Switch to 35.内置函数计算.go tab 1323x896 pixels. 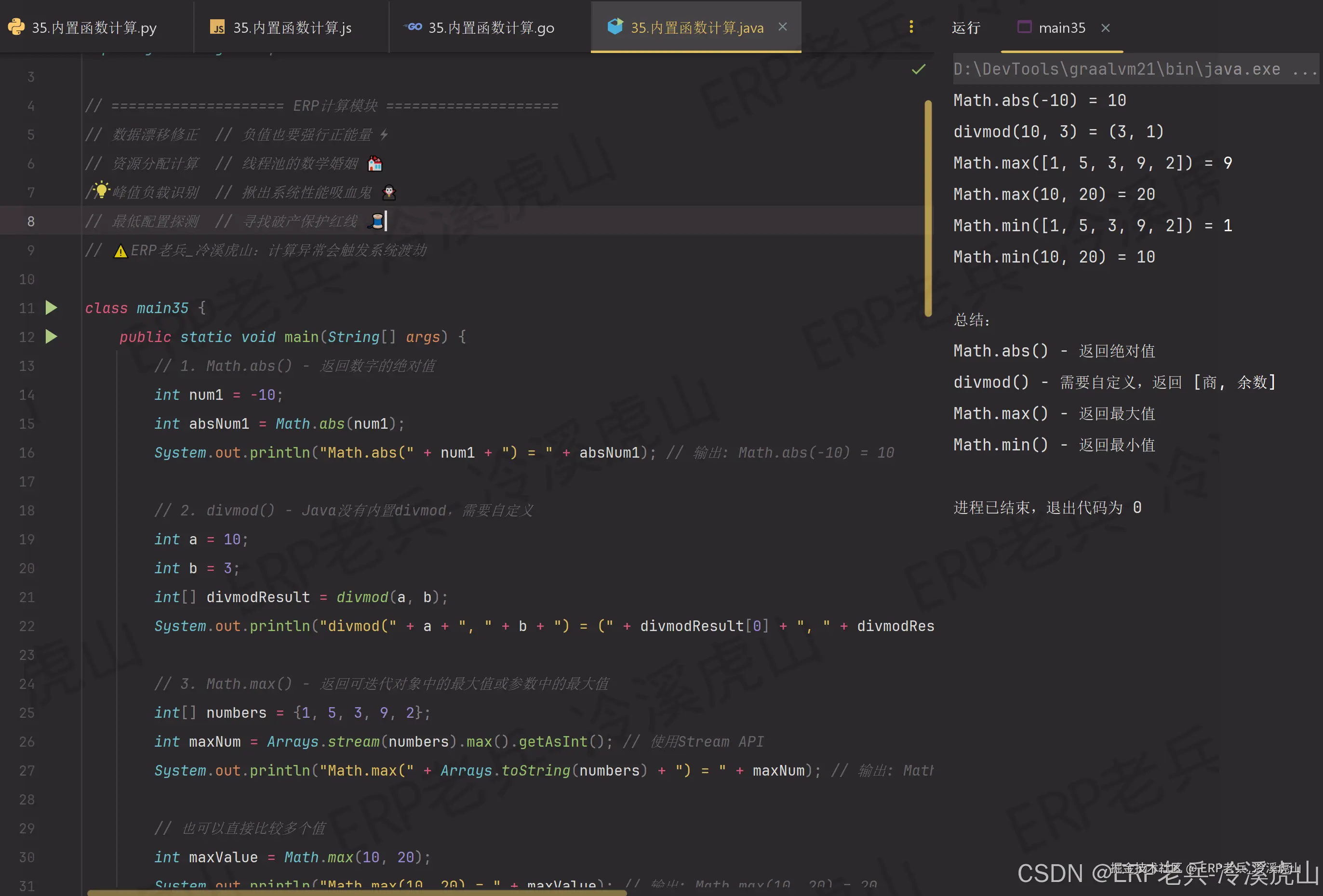coord(491,28)
